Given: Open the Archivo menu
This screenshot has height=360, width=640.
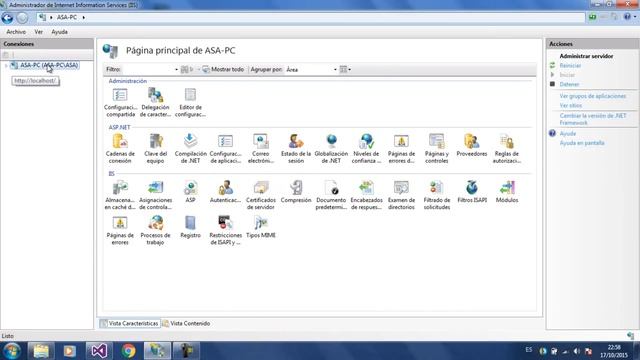Looking at the screenshot, I should click(16, 32).
